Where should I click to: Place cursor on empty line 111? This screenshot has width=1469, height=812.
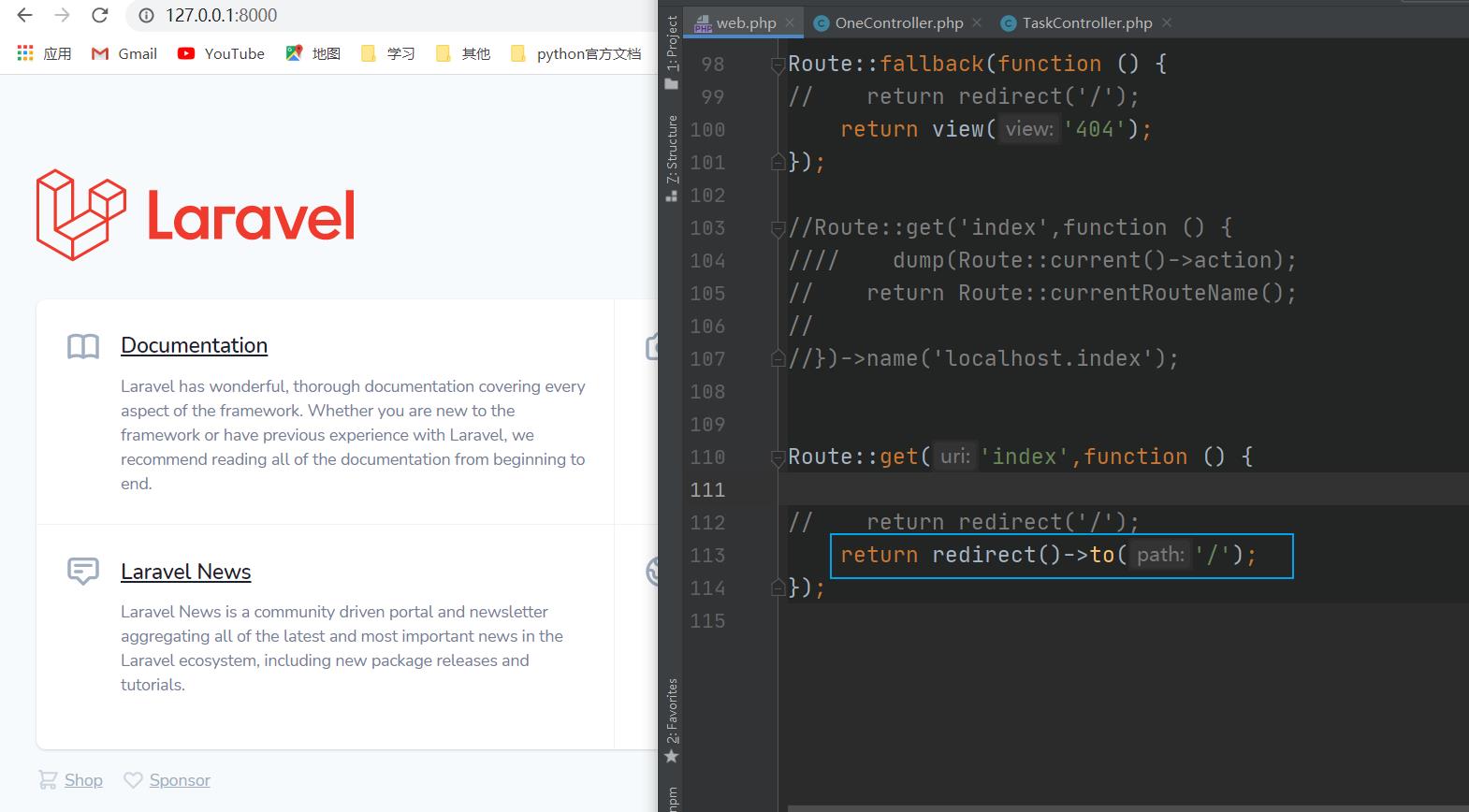tap(1123, 489)
